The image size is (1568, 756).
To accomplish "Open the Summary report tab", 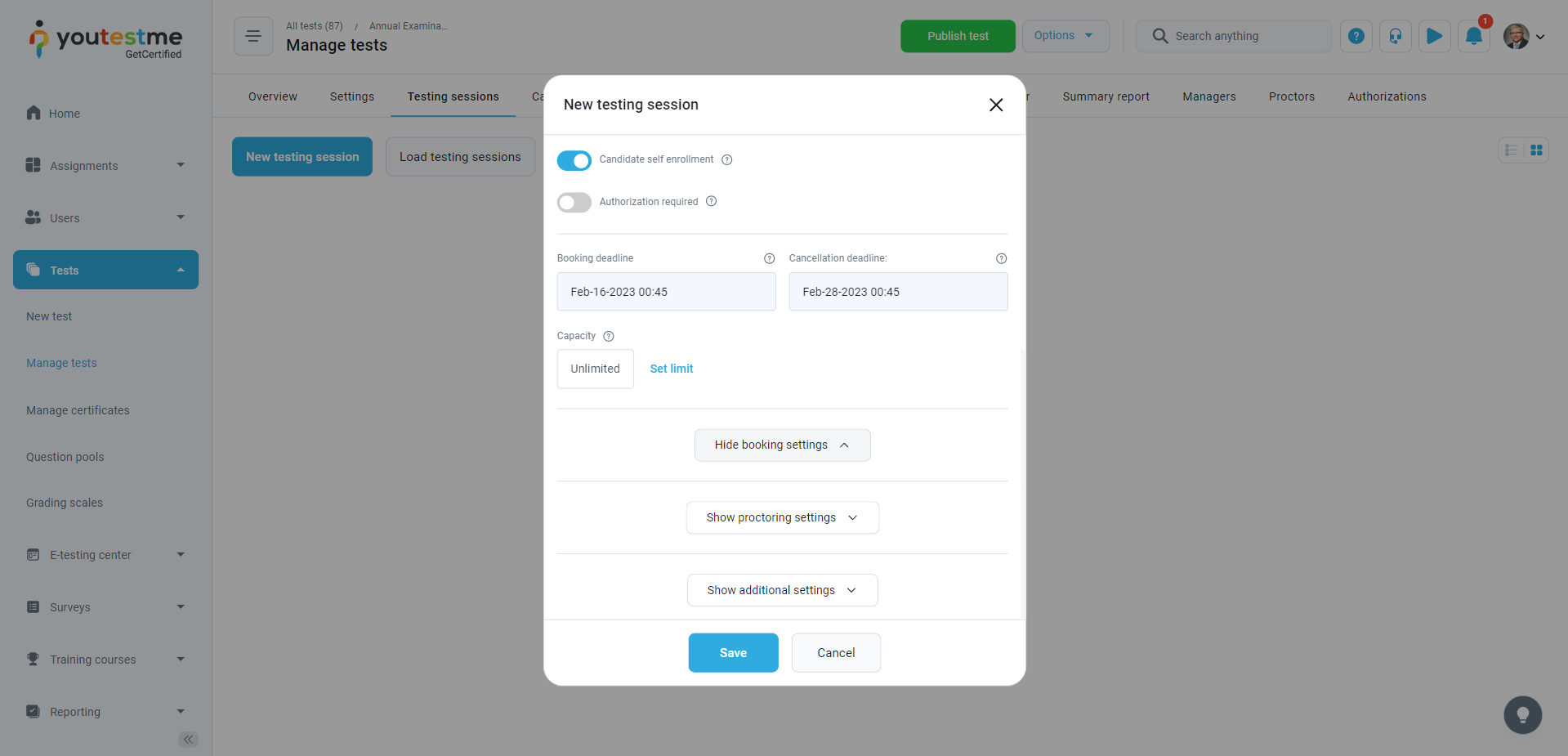I will 1106,96.
